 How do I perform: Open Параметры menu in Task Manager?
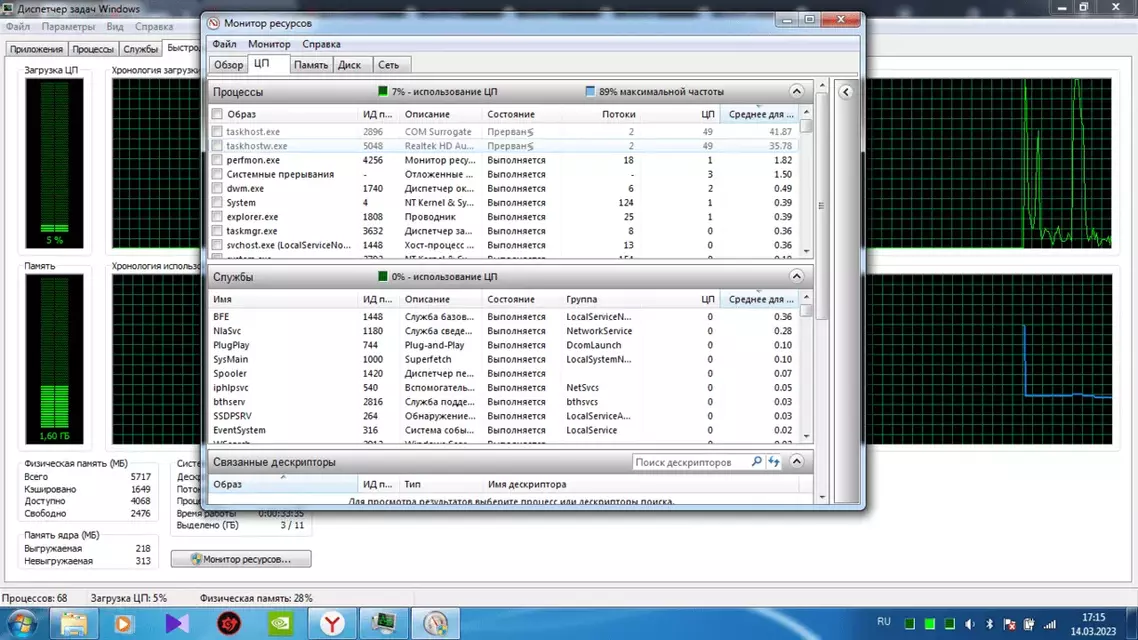(68, 26)
